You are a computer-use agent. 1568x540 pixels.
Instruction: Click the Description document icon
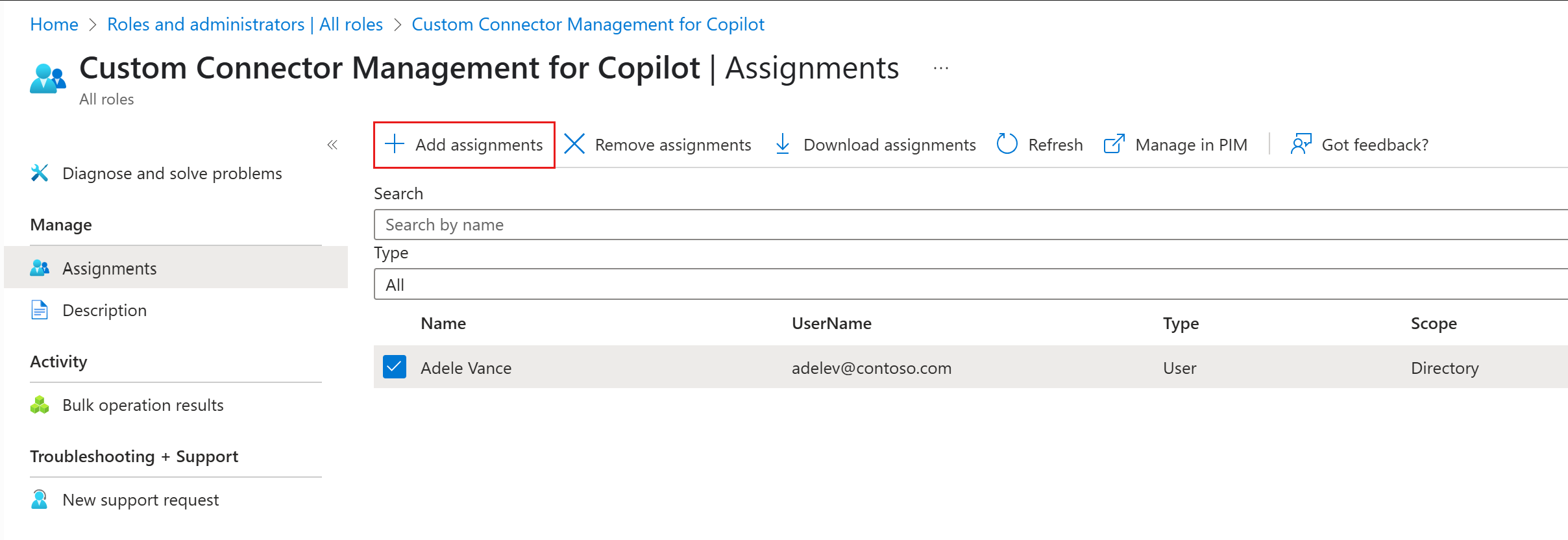[40, 310]
